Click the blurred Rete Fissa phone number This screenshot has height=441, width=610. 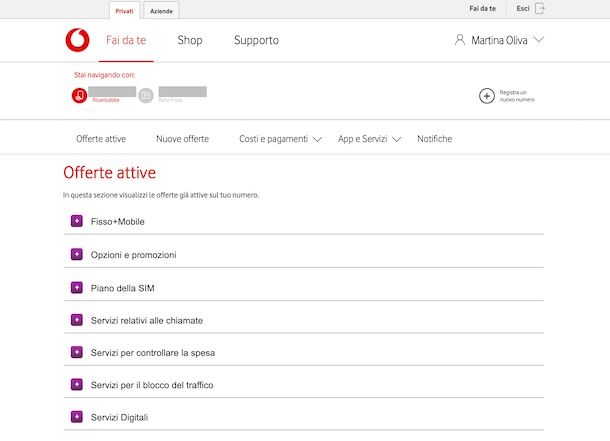182,92
